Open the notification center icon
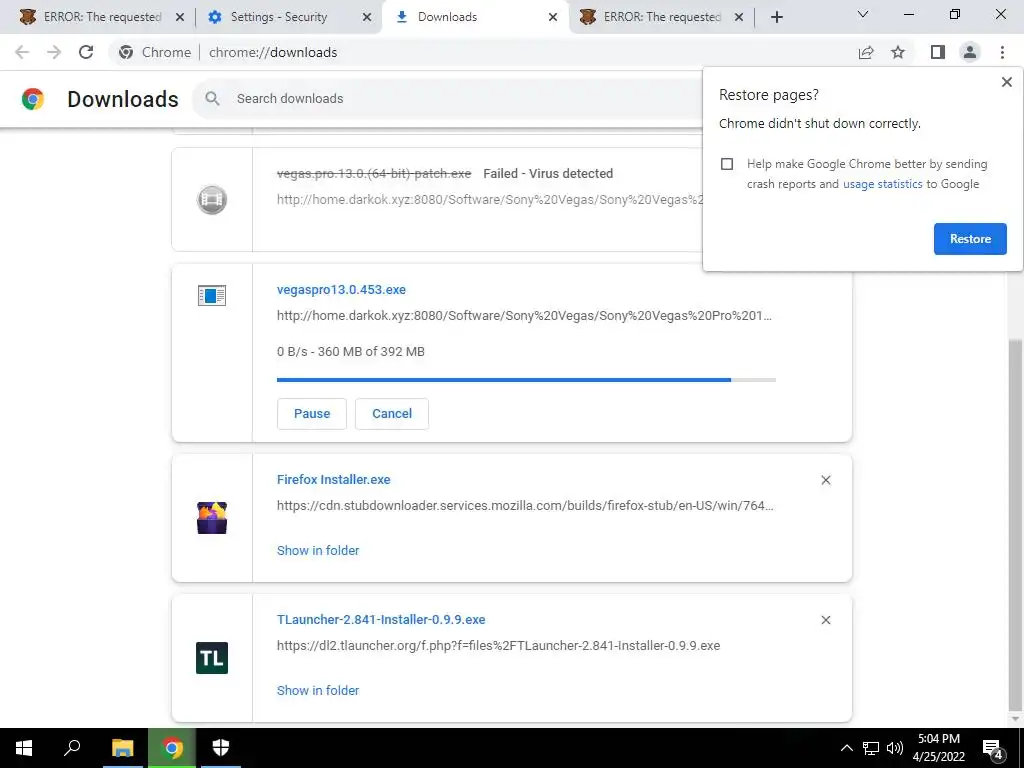 click(993, 748)
